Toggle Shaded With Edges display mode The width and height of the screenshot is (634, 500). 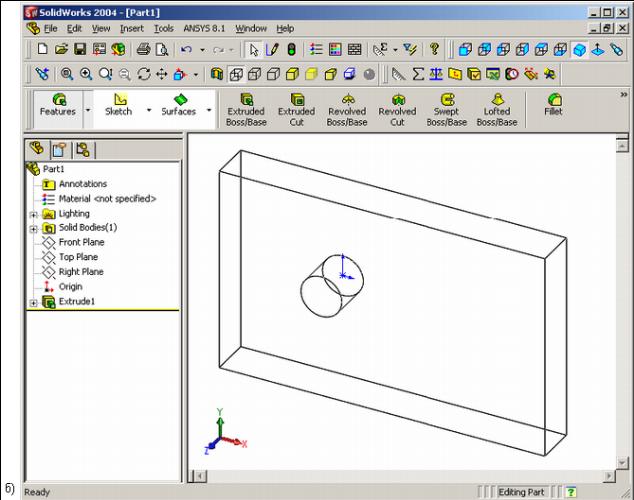point(292,74)
